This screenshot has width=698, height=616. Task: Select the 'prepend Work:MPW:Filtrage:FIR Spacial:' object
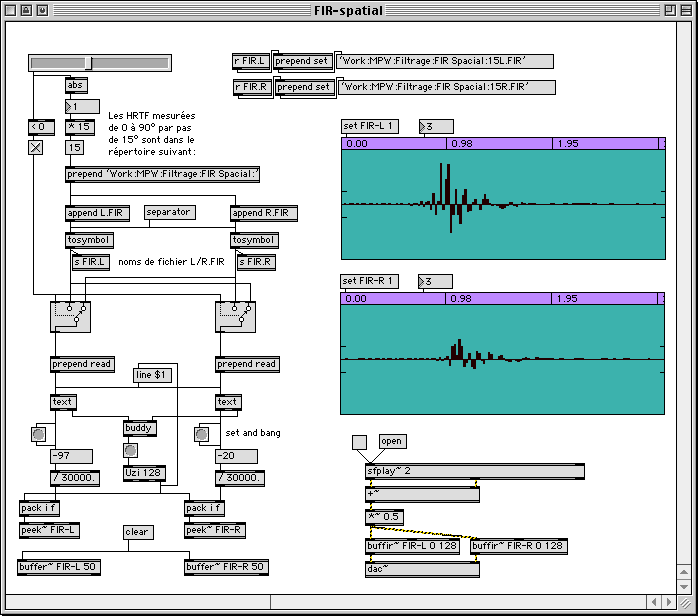click(x=162, y=174)
